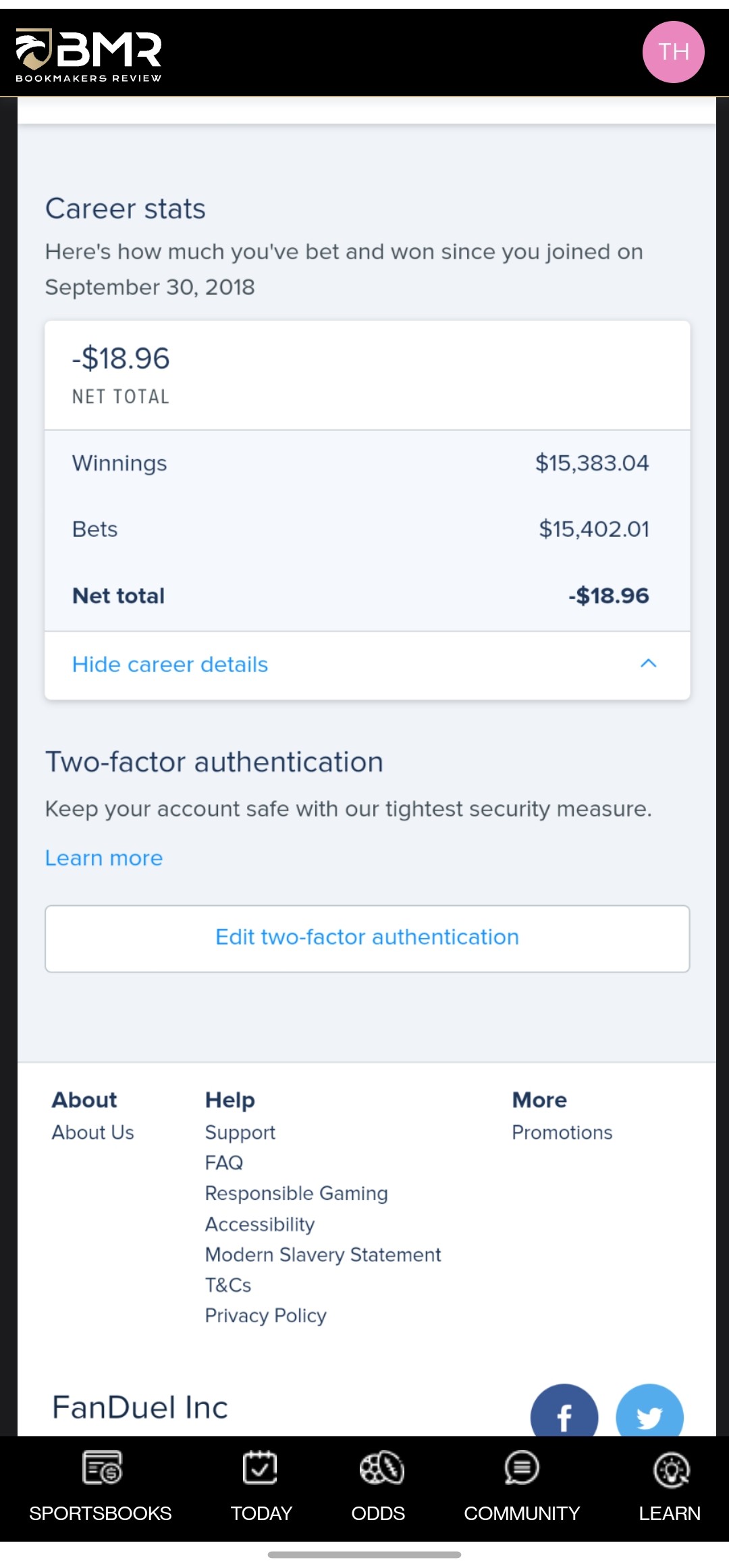Open the T&Cs page
Screen dimensions: 729x1568
click(227, 1285)
